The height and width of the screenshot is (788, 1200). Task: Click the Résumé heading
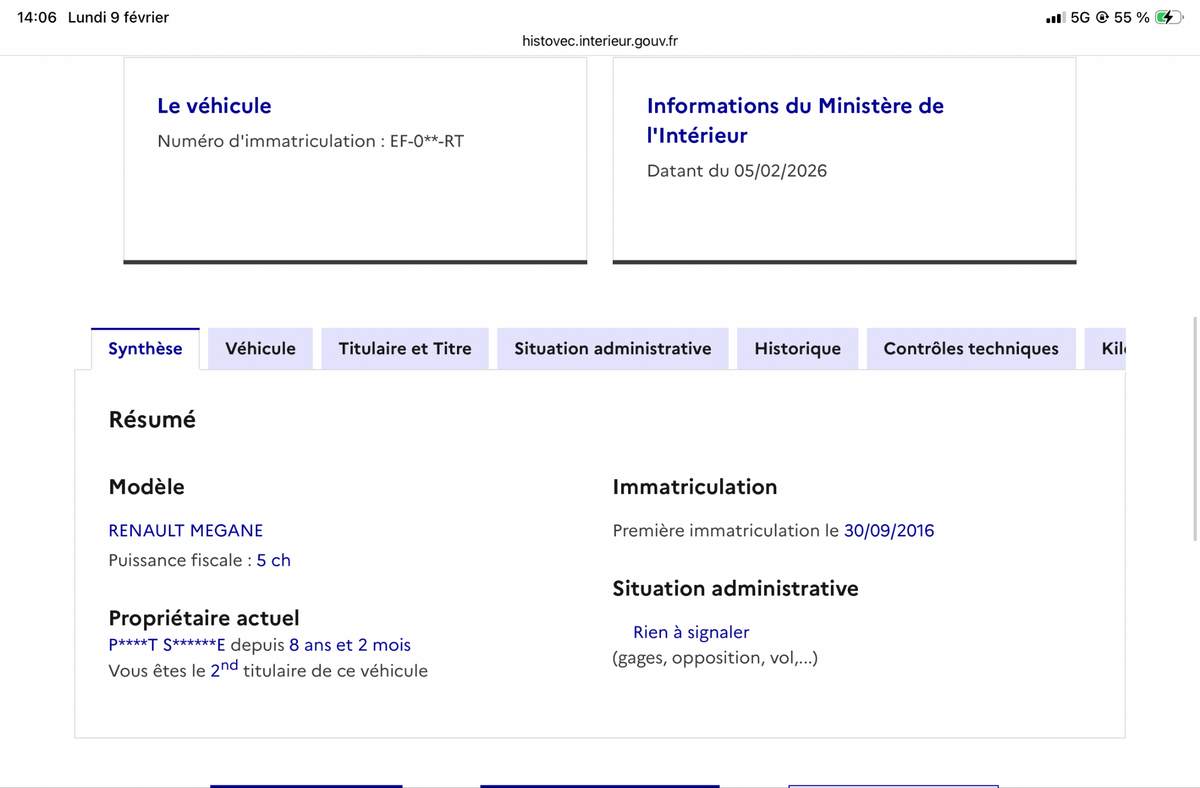(152, 420)
